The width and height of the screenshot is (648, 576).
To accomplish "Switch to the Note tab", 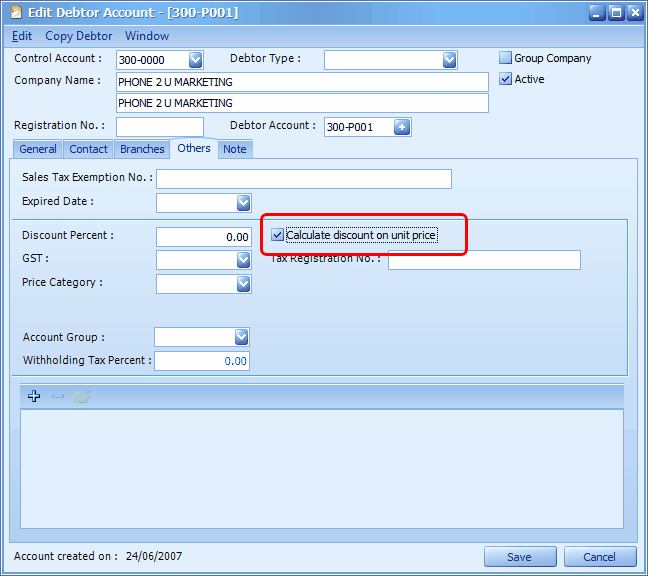I will coord(235,149).
